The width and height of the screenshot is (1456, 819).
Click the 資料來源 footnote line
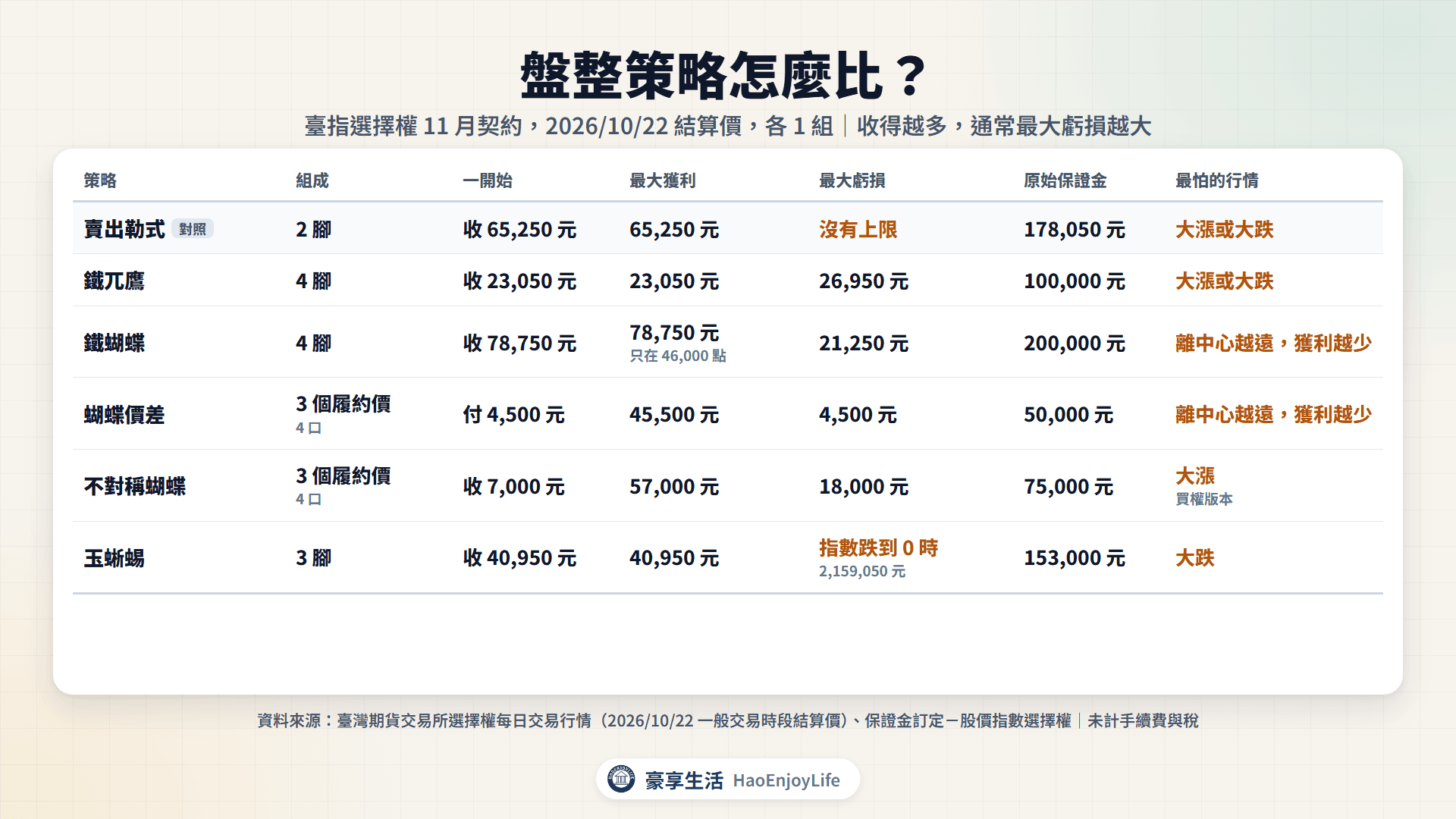[x=728, y=720]
